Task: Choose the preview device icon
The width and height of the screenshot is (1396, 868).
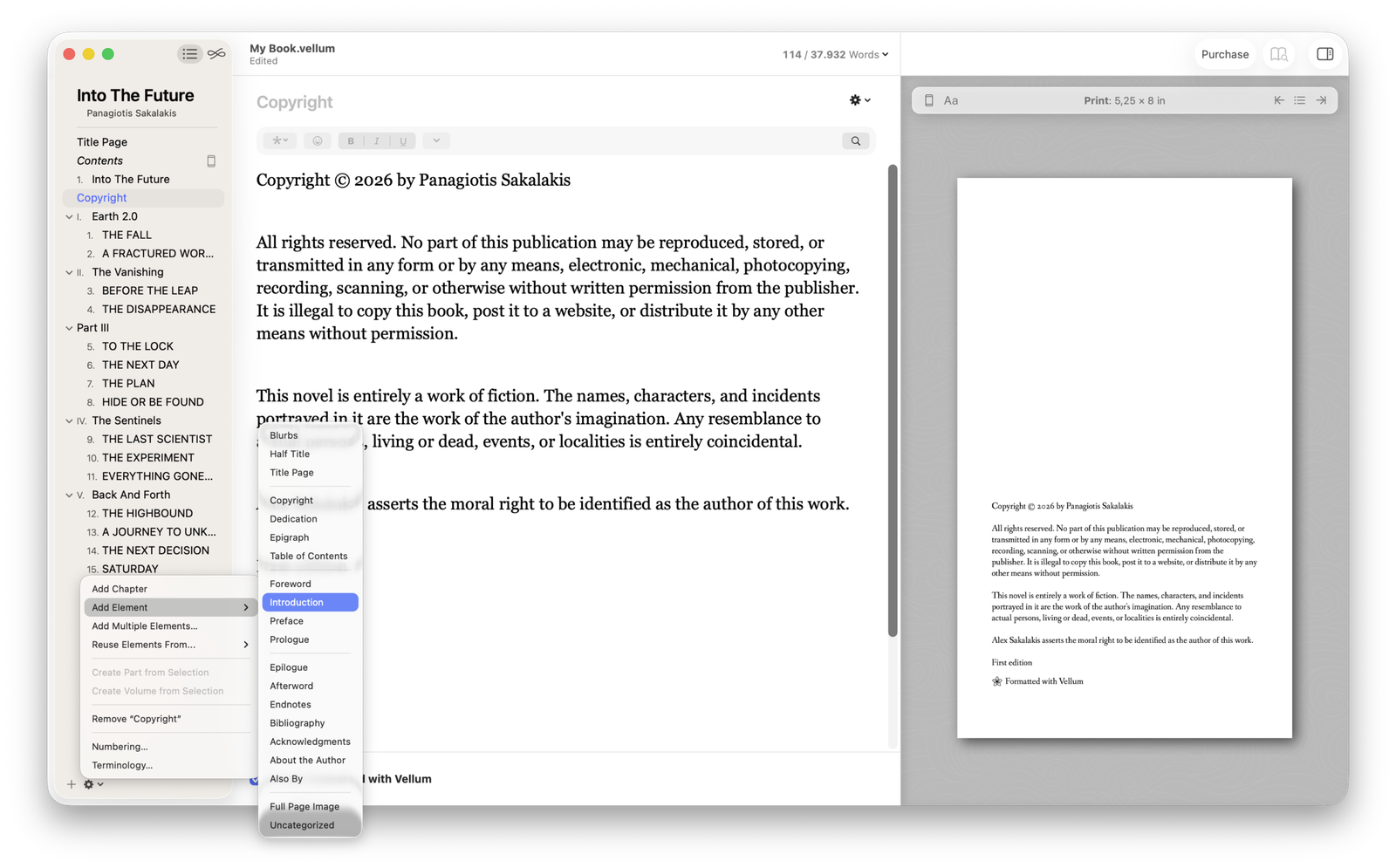Action: tap(929, 100)
